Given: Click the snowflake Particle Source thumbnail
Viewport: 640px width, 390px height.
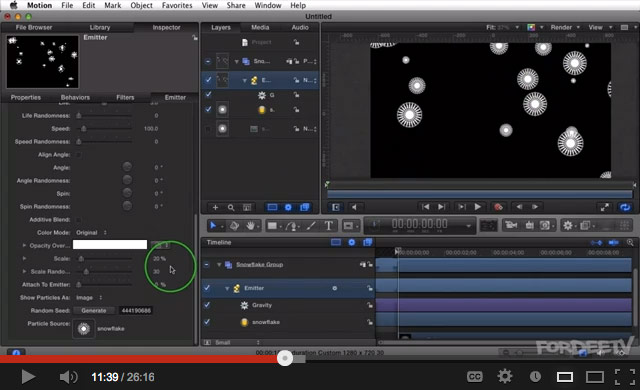Looking at the screenshot, I should pos(84,328).
